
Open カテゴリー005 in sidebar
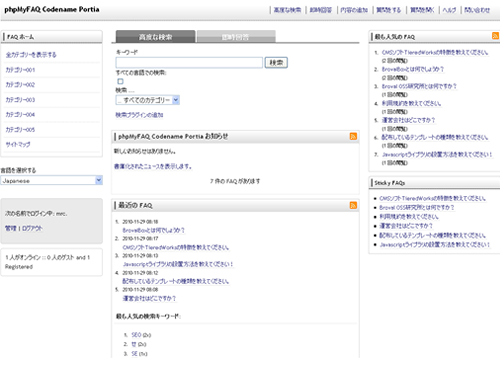tap(20, 129)
